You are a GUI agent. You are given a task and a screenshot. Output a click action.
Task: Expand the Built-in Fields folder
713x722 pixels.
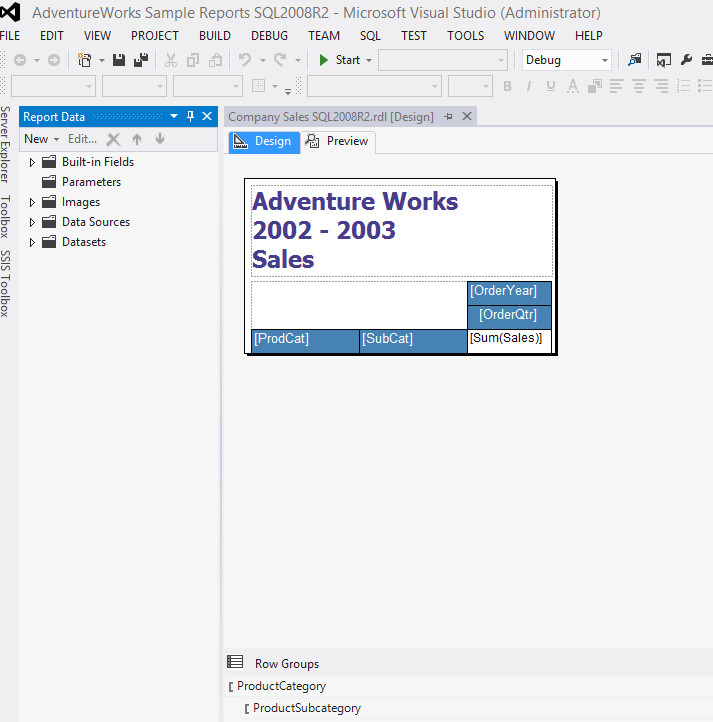tap(32, 162)
